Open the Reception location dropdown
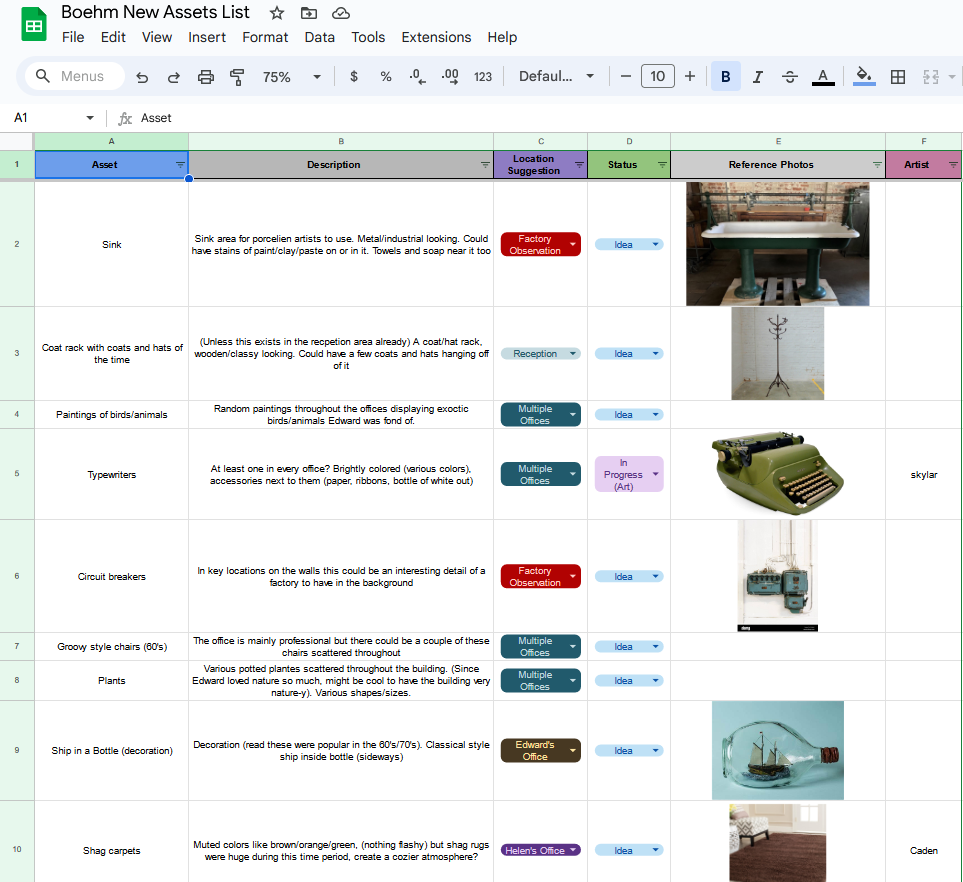This screenshot has width=963, height=882. (540, 354)
